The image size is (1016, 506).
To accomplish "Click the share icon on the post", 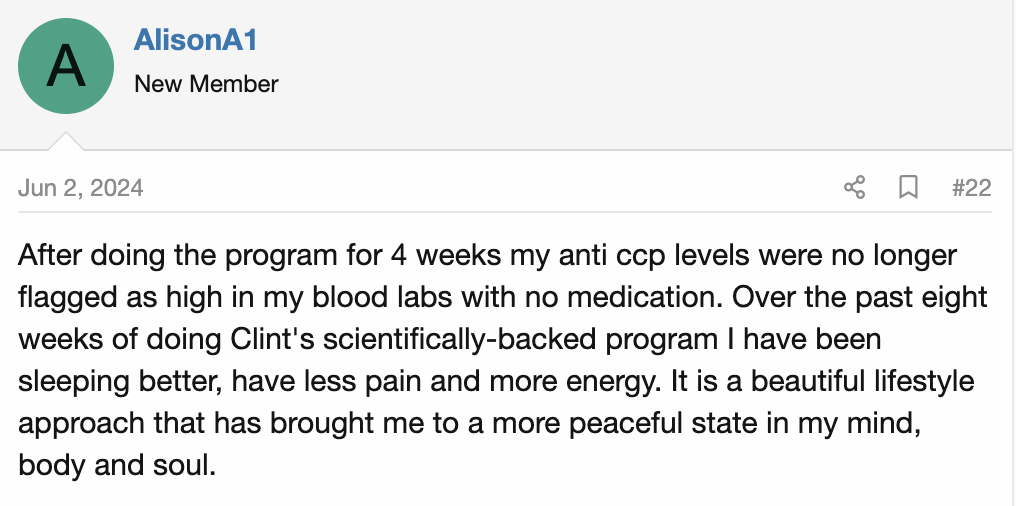I will point(855,187).
